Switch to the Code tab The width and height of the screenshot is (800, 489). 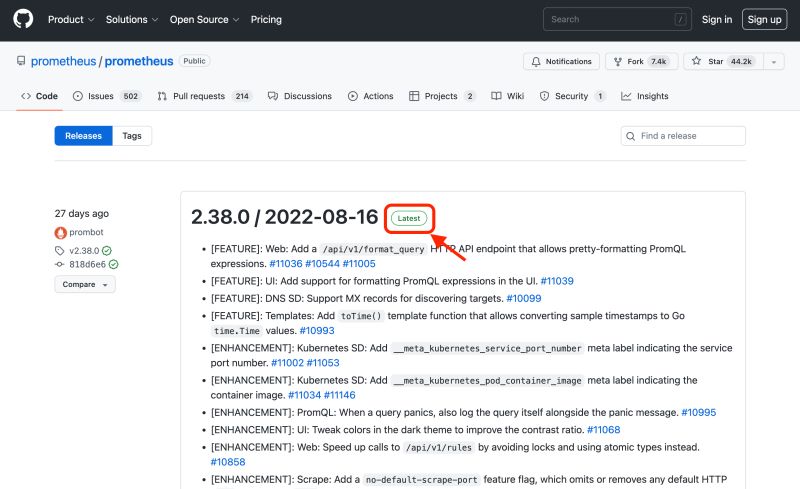[39, 96]
